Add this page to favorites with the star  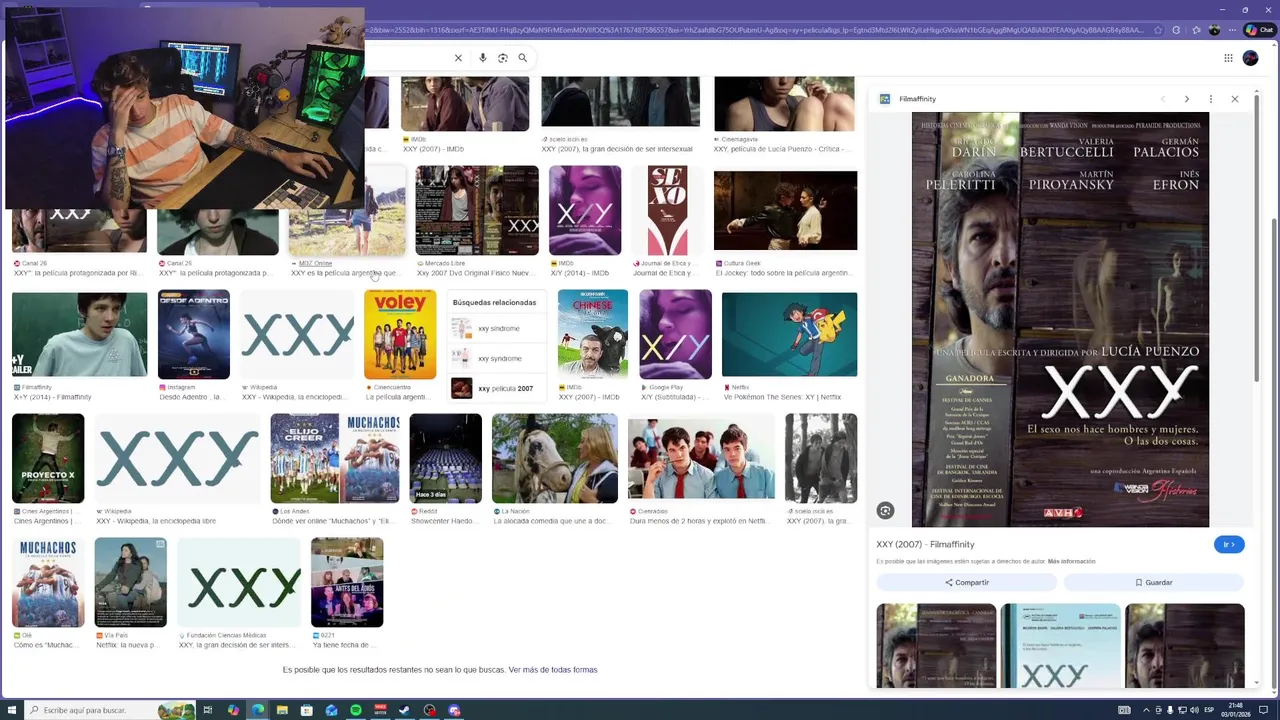[x=1158, y=30]
